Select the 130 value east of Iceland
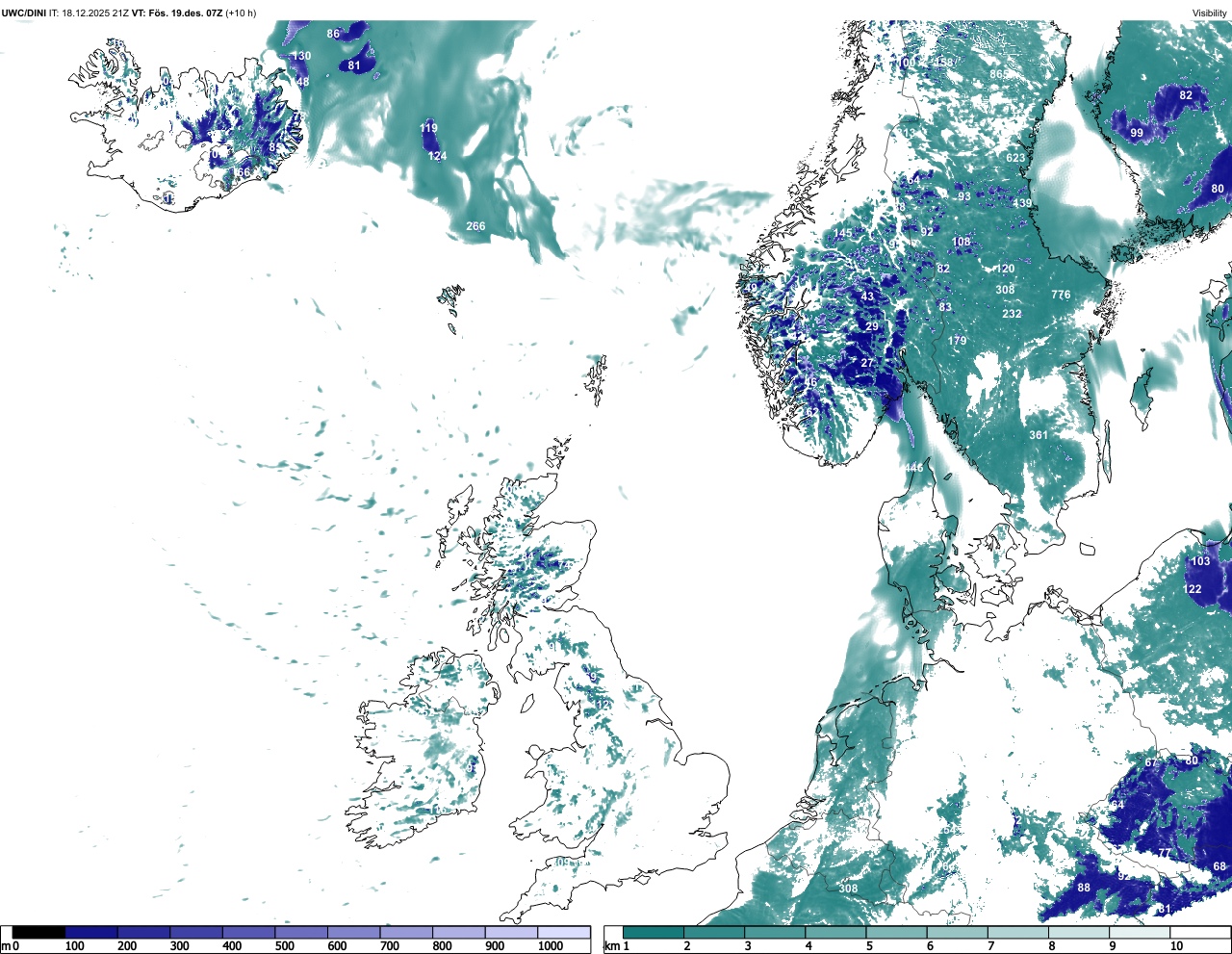The width and height of the screenshot is (1232, 954). (x=301, y=56)
